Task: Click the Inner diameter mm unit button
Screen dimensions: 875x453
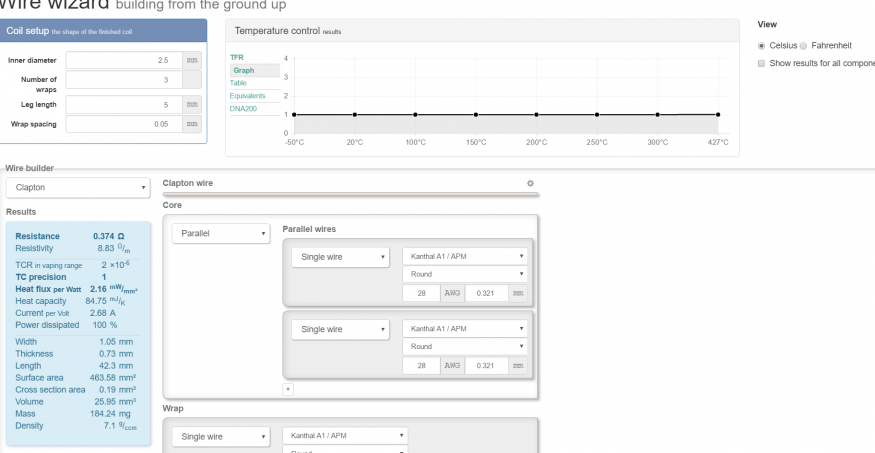Action: (192, 60)
